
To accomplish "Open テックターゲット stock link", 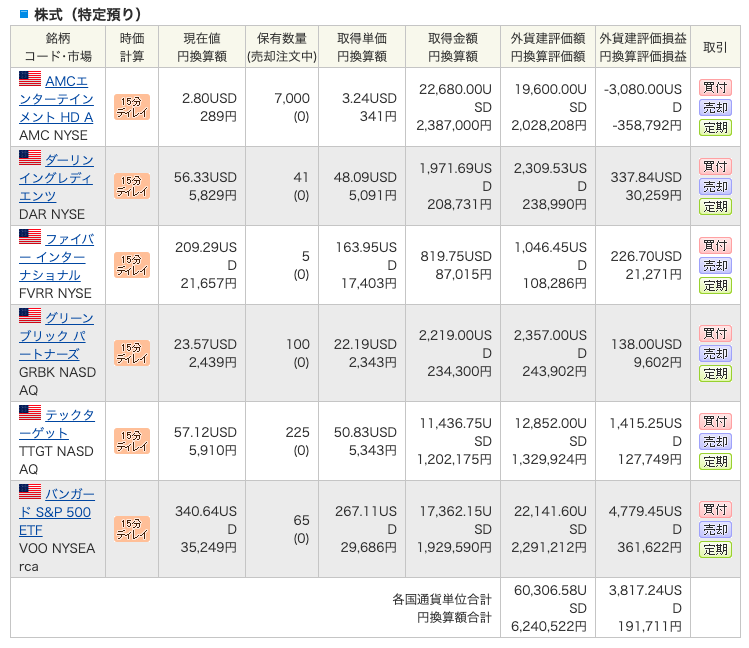I will [56, 424].
